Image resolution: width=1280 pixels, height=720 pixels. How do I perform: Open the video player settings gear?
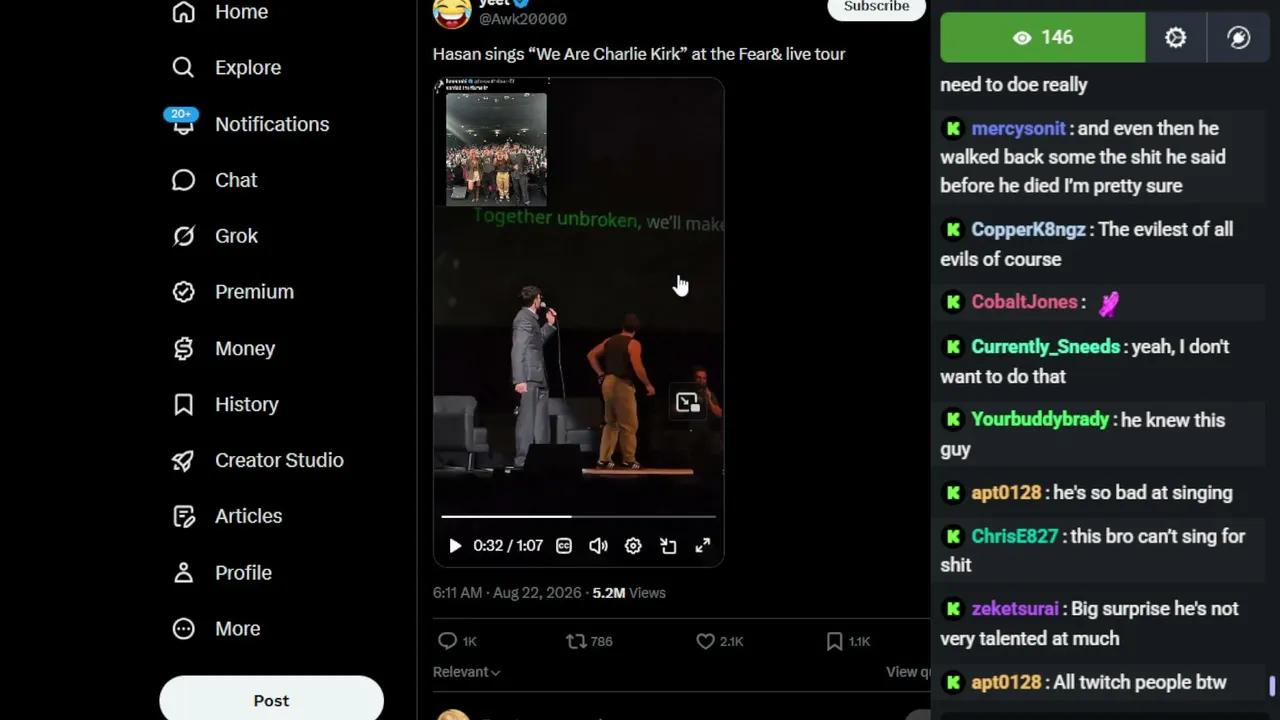point(633,546)
